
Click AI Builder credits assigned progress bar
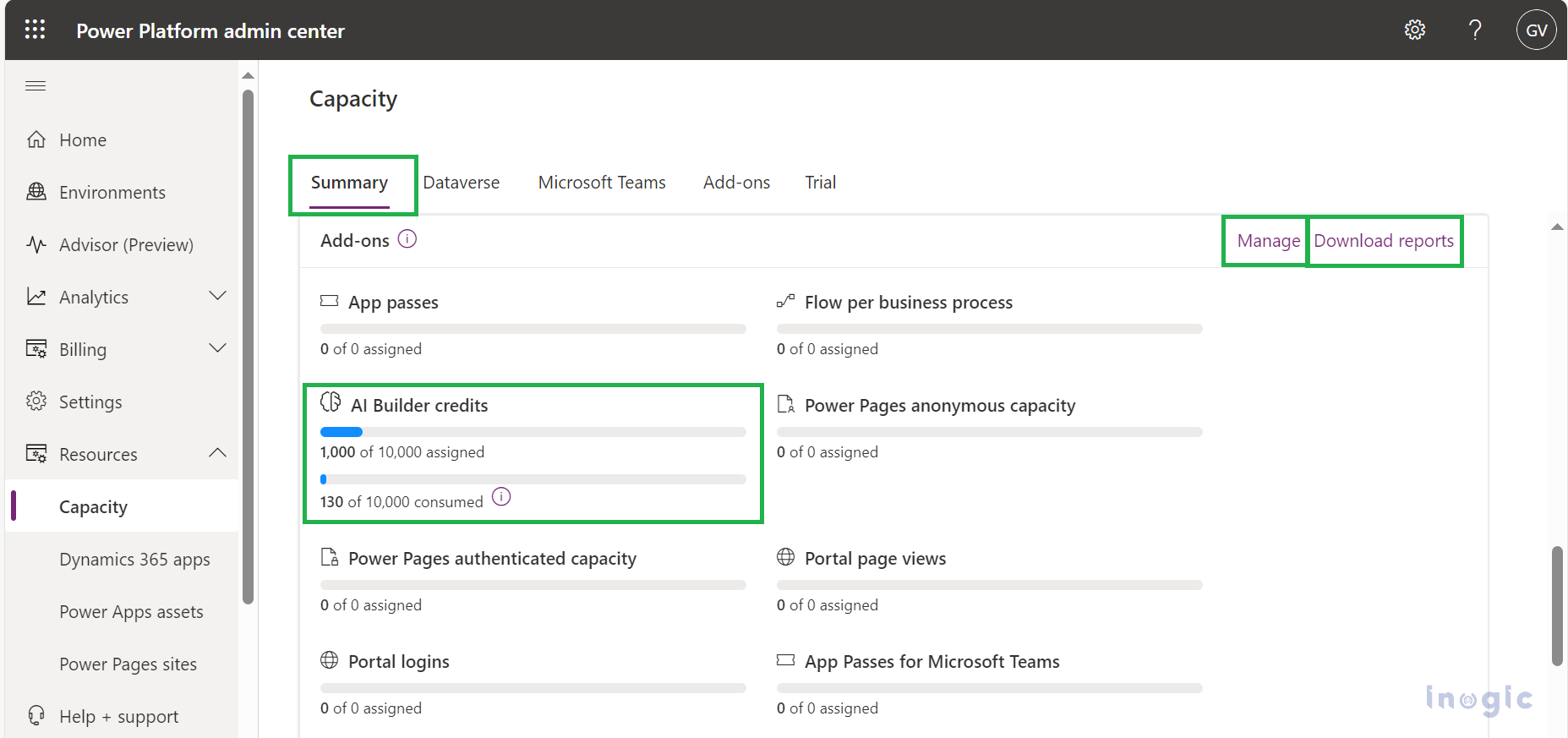(x=533, y=432)
